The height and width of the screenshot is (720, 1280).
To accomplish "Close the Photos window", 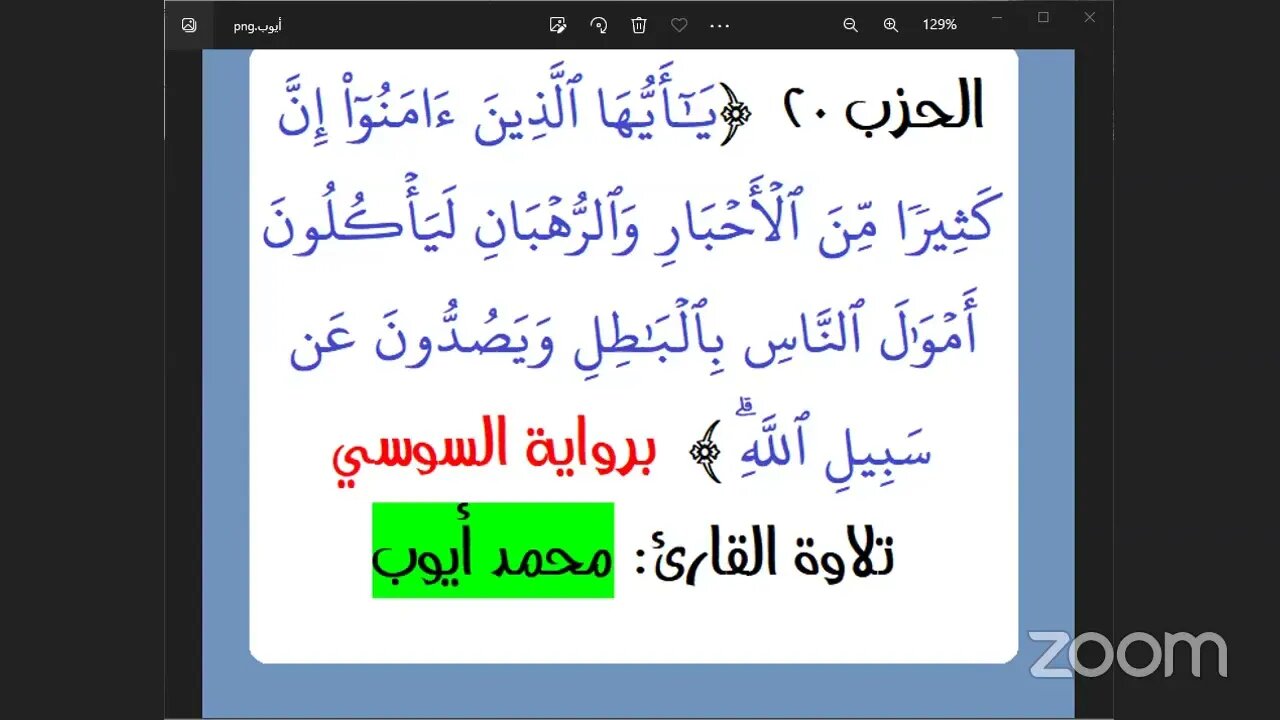I will 1090,17.
